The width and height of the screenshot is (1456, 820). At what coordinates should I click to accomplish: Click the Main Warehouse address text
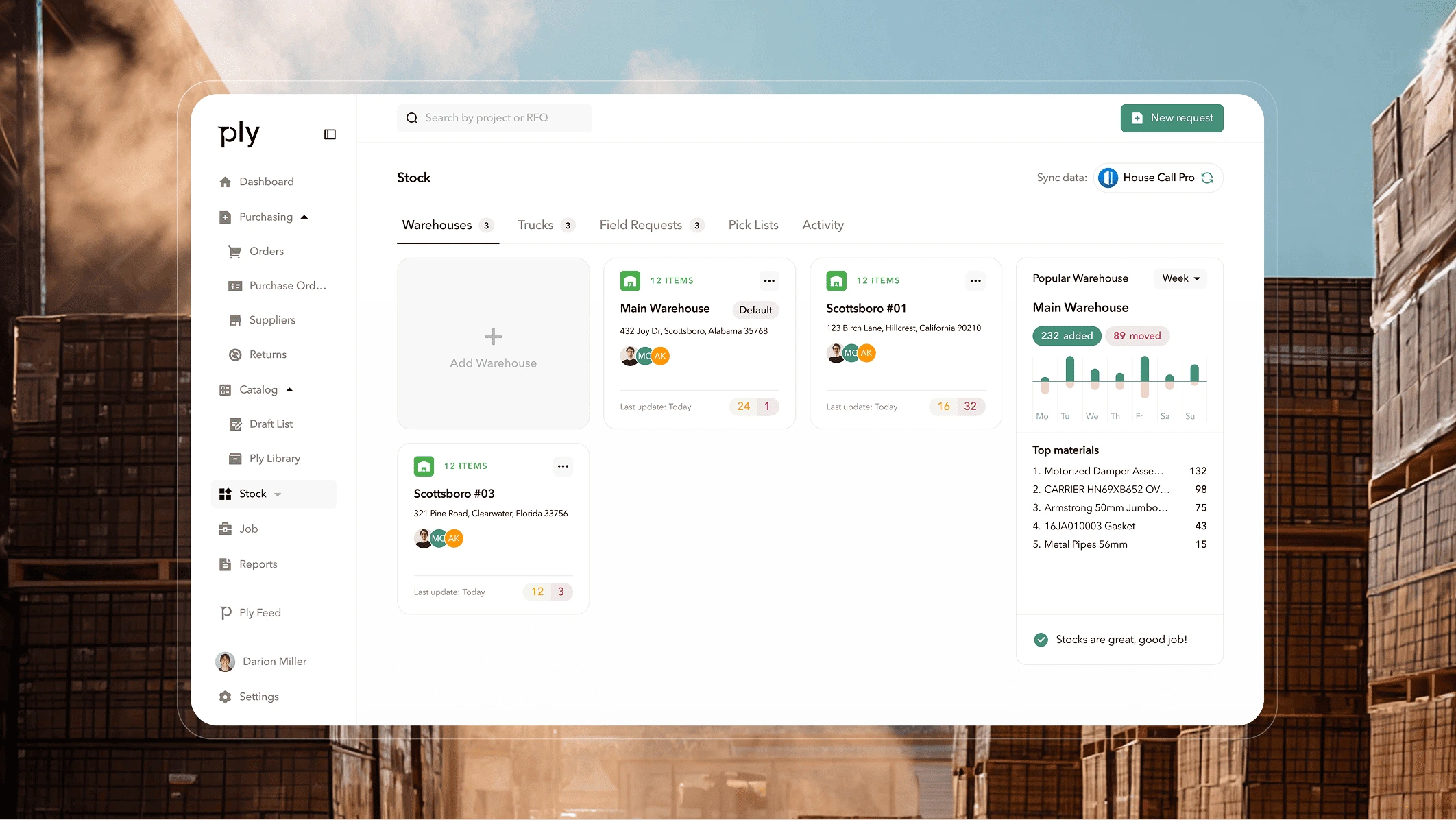[x=694, y=331]
